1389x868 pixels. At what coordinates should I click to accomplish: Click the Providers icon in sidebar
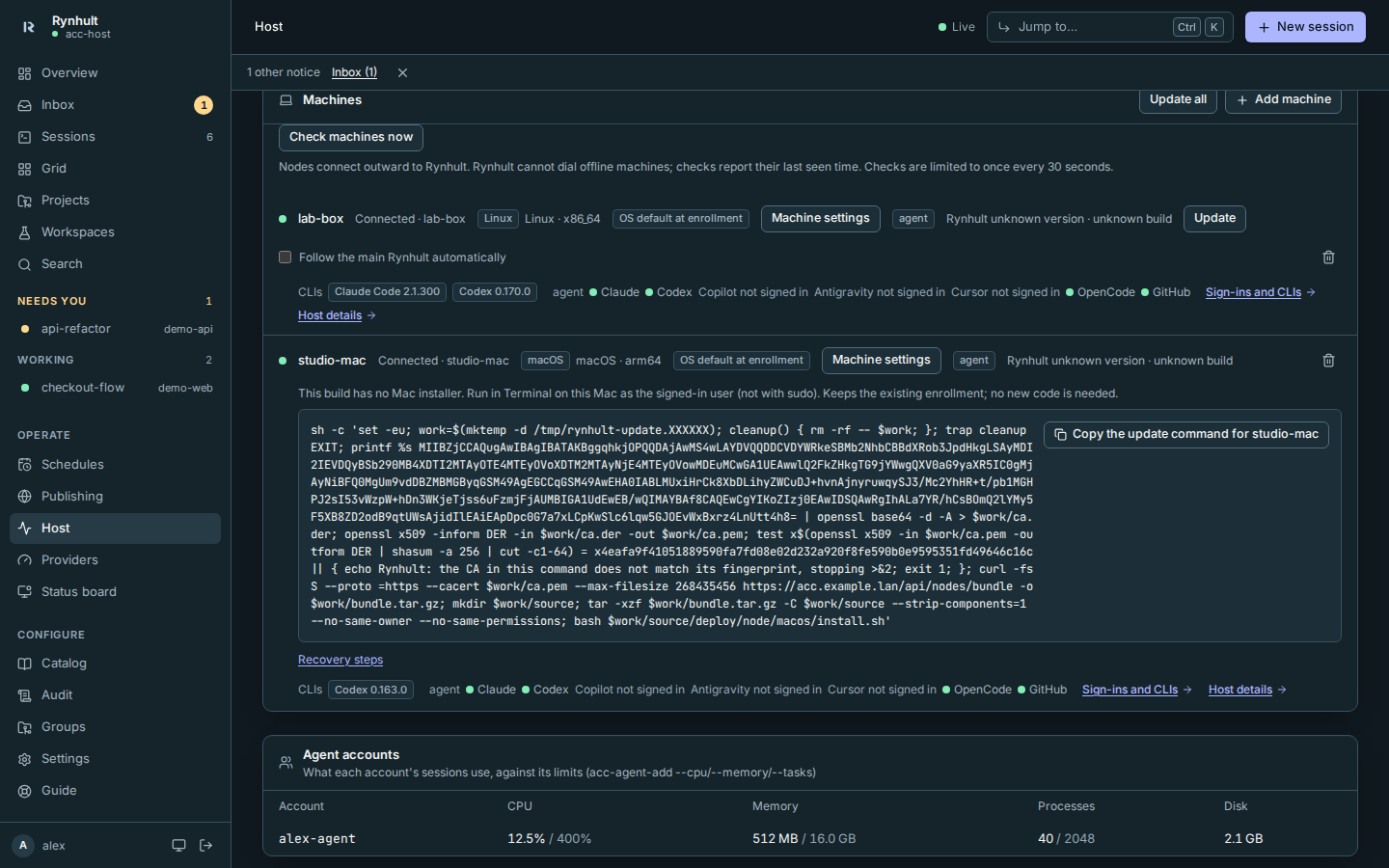(25, 560)
